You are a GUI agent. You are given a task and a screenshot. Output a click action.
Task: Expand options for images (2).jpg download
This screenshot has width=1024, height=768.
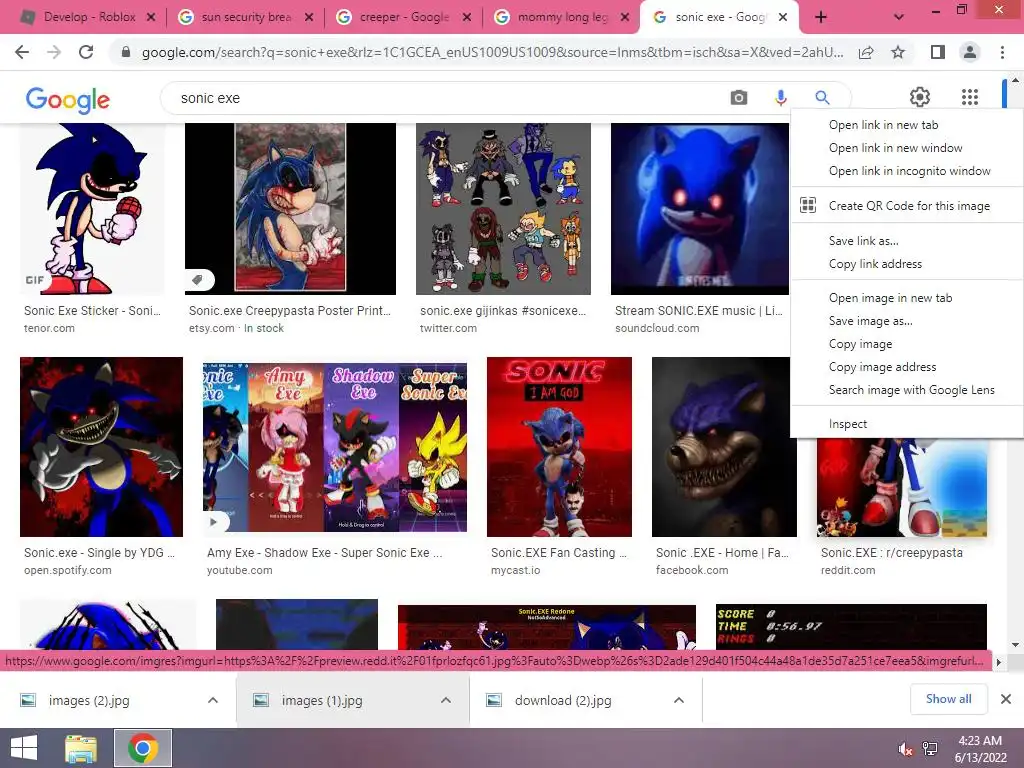point(212,700)
